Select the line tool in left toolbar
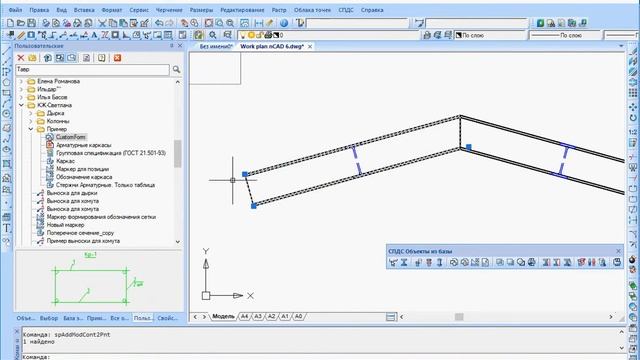 6,51
